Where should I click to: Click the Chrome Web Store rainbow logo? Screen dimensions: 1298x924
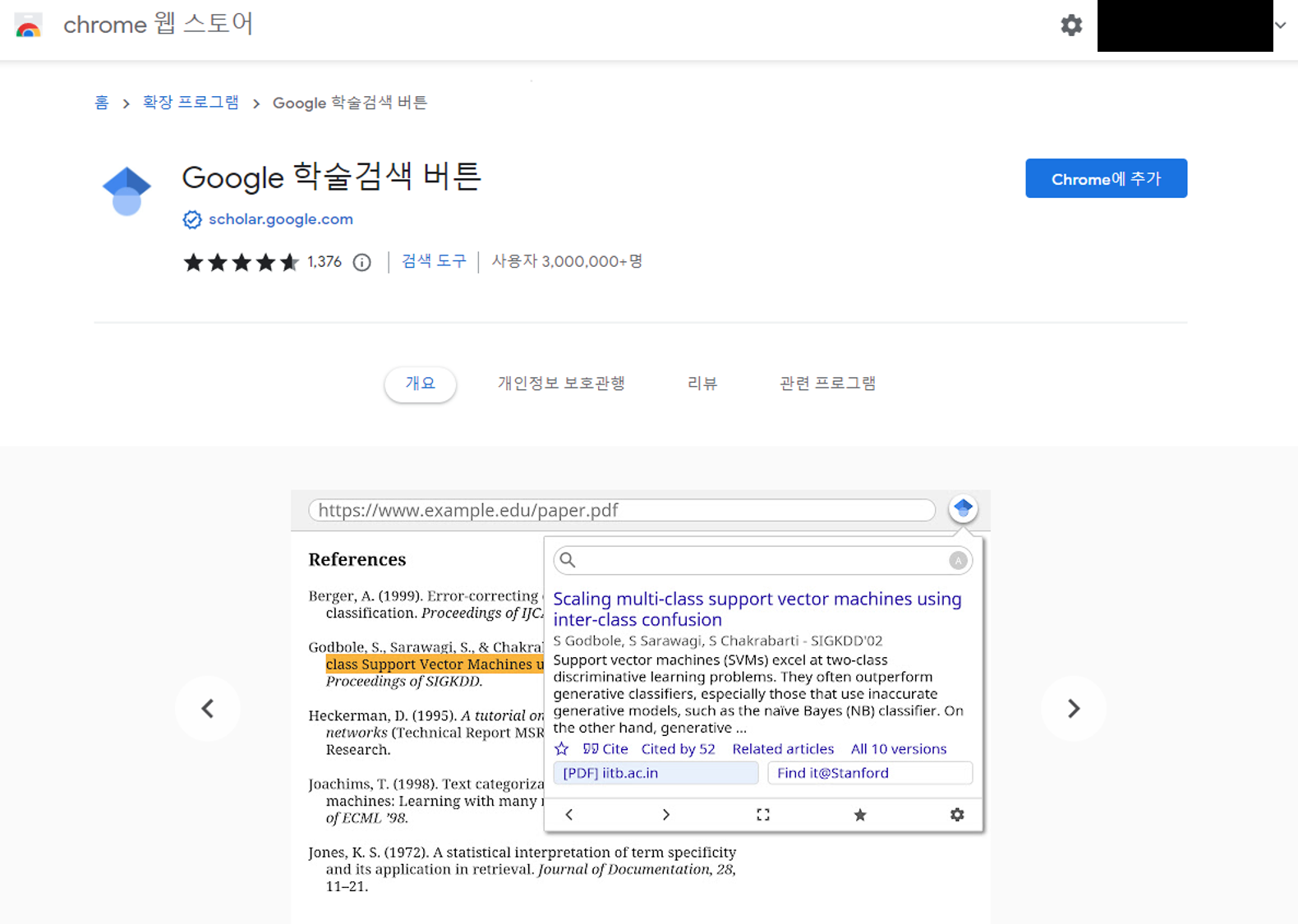(x=29, y=25)
